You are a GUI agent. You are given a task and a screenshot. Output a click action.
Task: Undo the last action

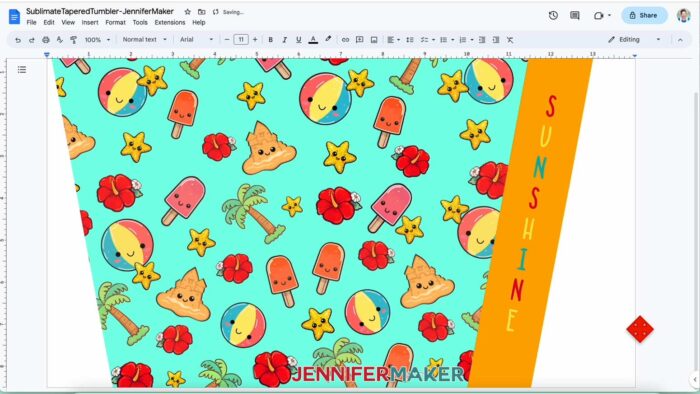[18, 40]
